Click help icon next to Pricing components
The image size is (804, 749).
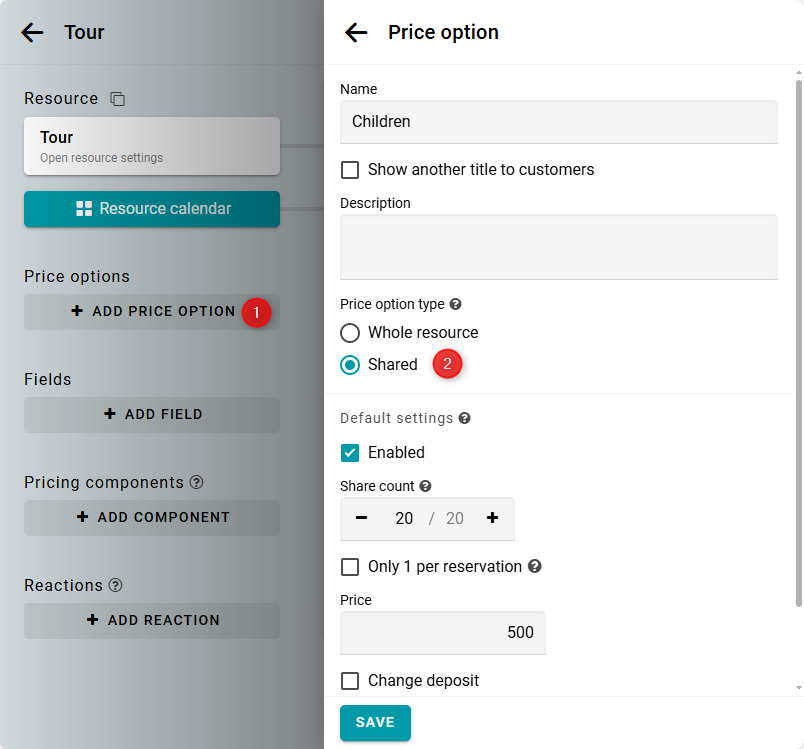coord(196,482)
